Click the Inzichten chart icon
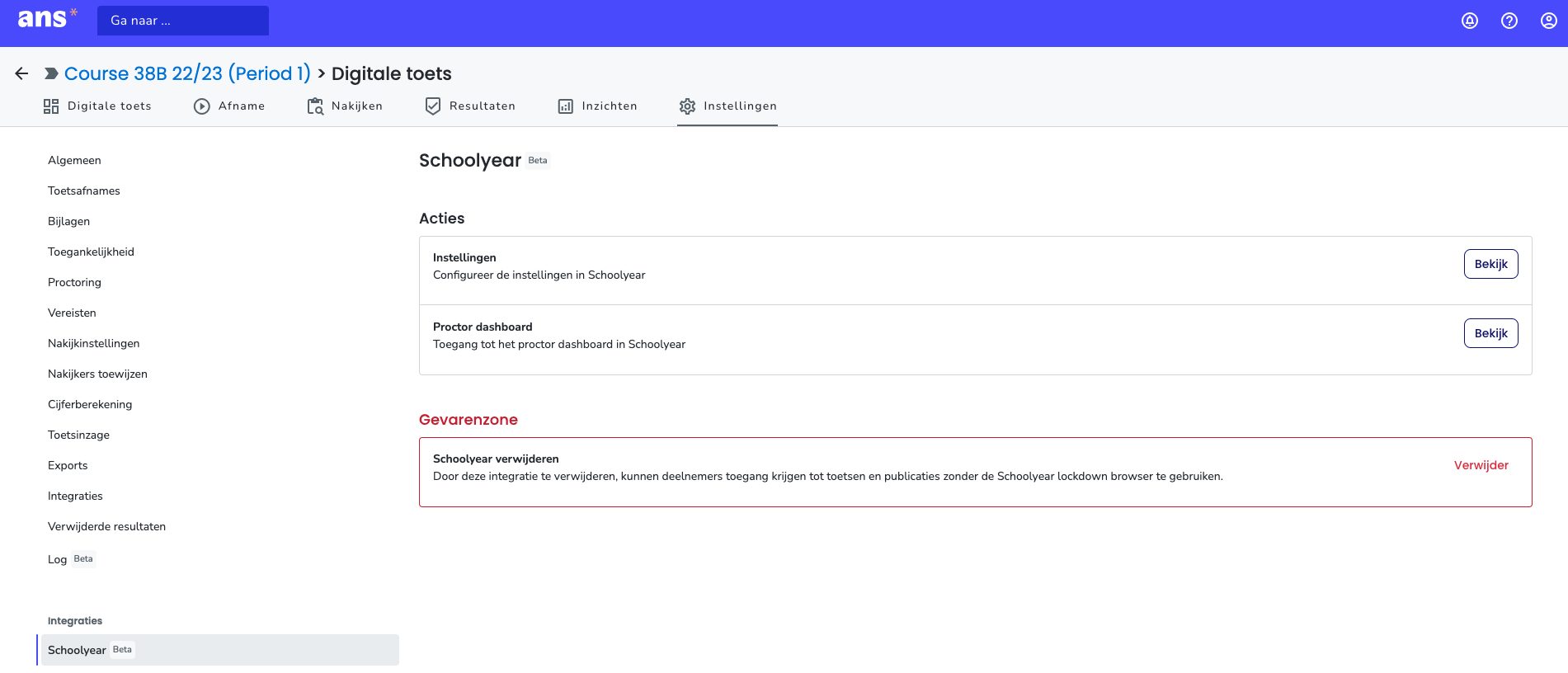This screenshot has height=673, width=1568. coord(566,106)
